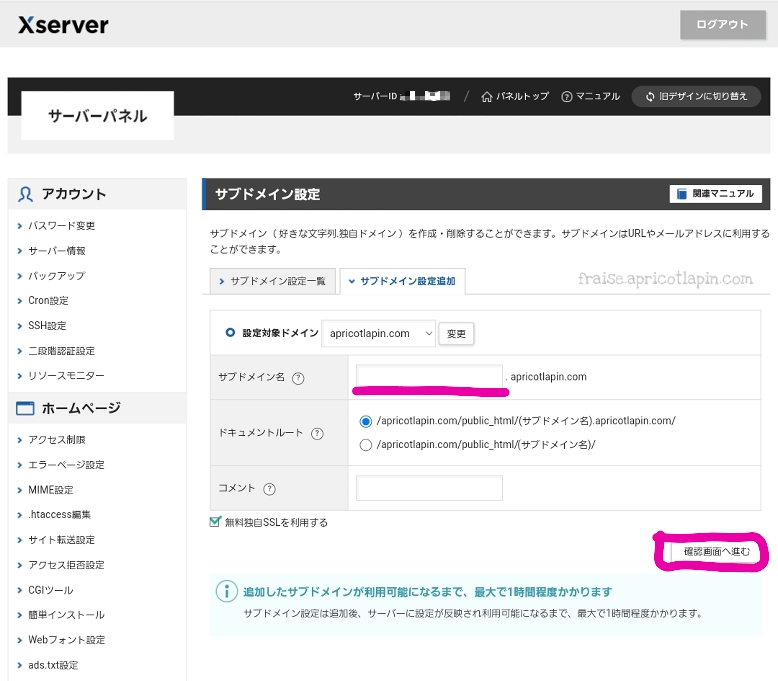Click the アカウント section header text
This screenshot has width=778, height=681.
(x=74, y=194)
